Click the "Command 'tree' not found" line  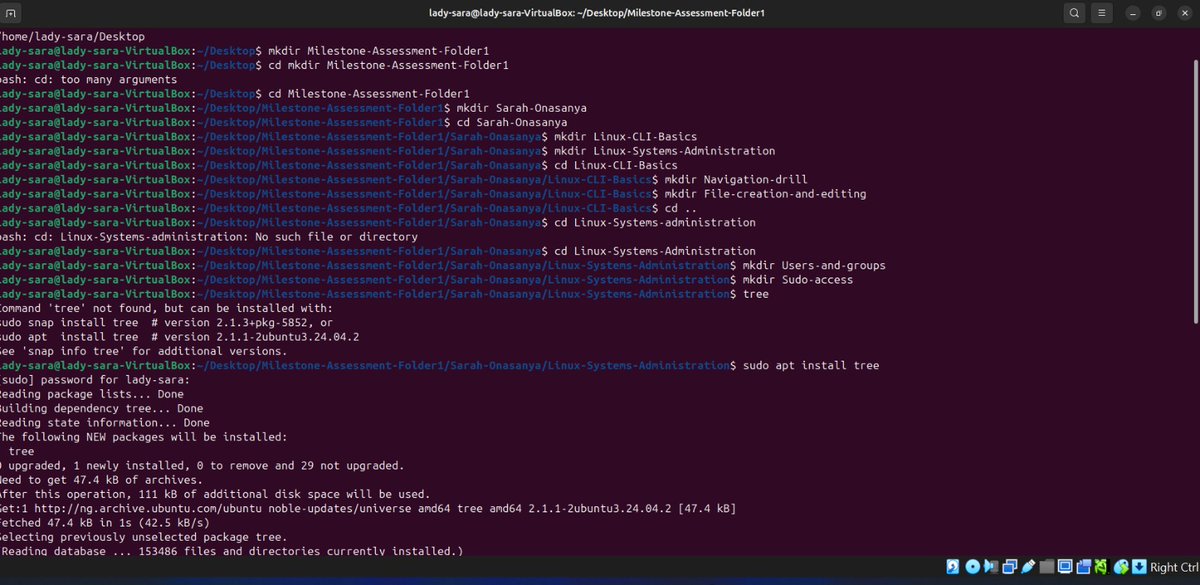166,308
